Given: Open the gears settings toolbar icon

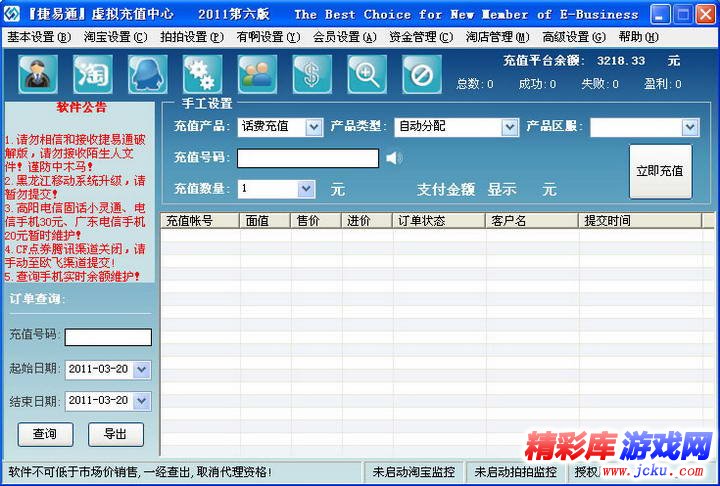Looking at the screenshot, I should point(203,74).
